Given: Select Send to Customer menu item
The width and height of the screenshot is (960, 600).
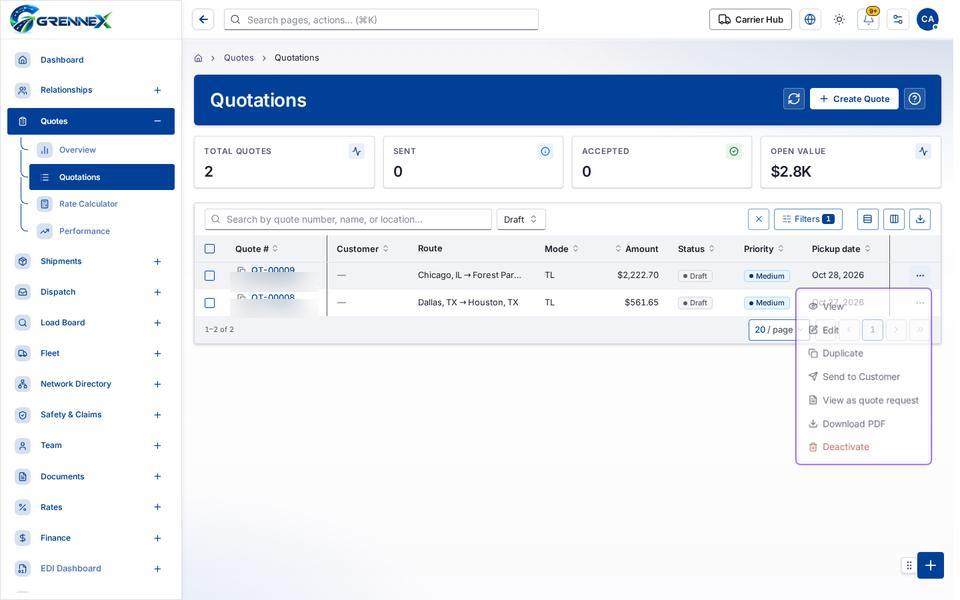Looking at the screenshot, I should pos(863,377).
